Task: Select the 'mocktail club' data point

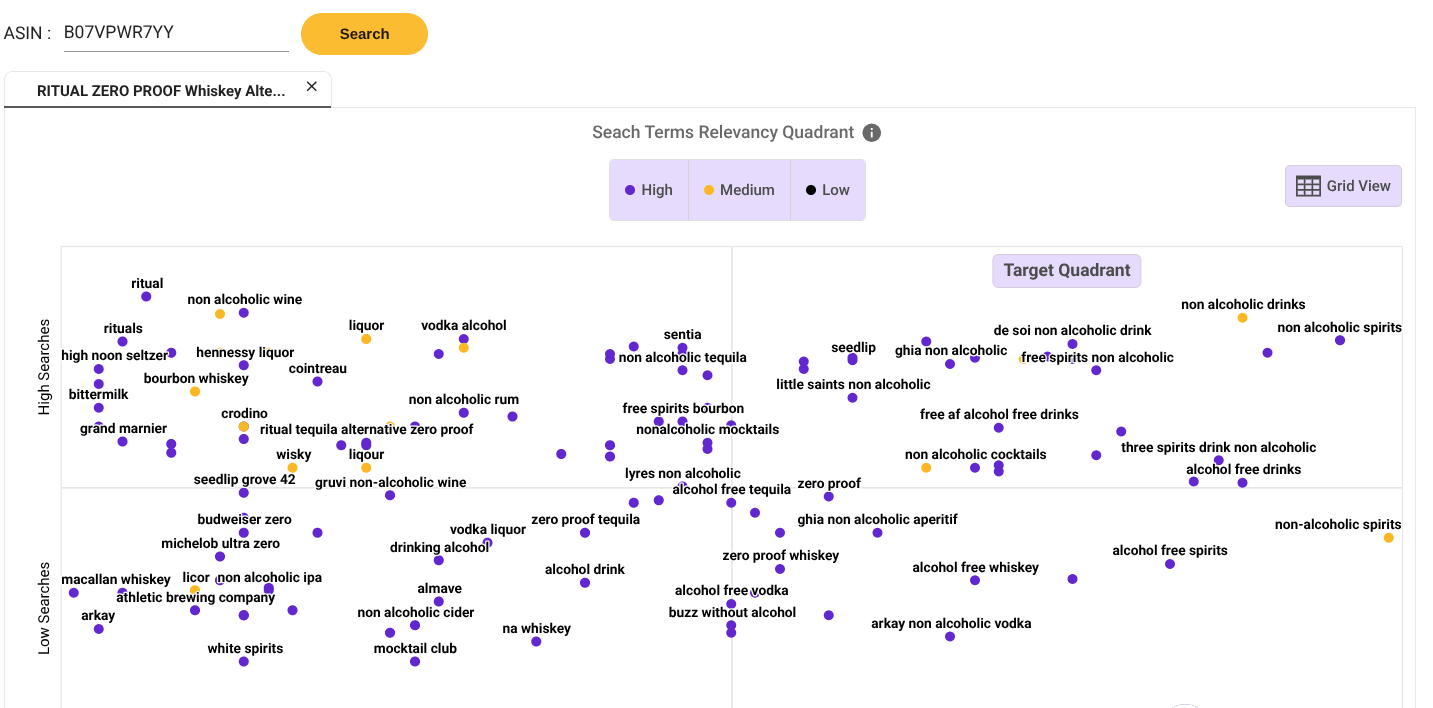Action: pos(415,662)
